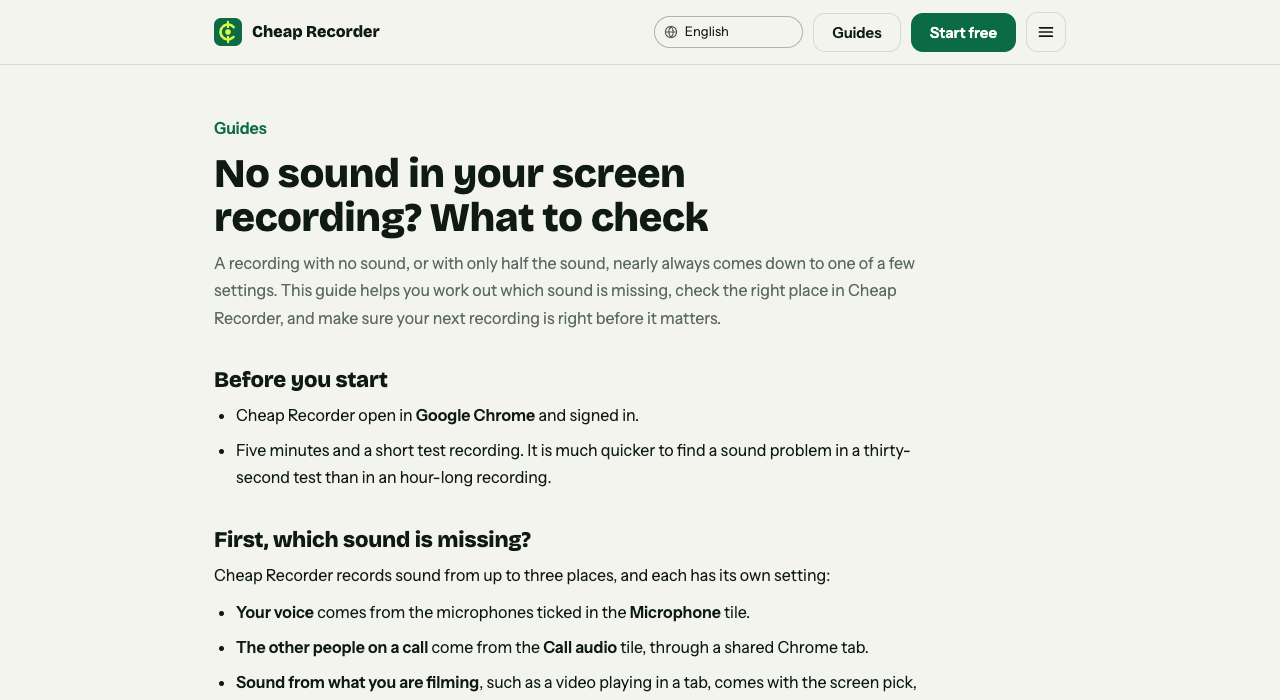
Task: Follow the green Guides breadcrumb link
Action: (x=240, y=128)
